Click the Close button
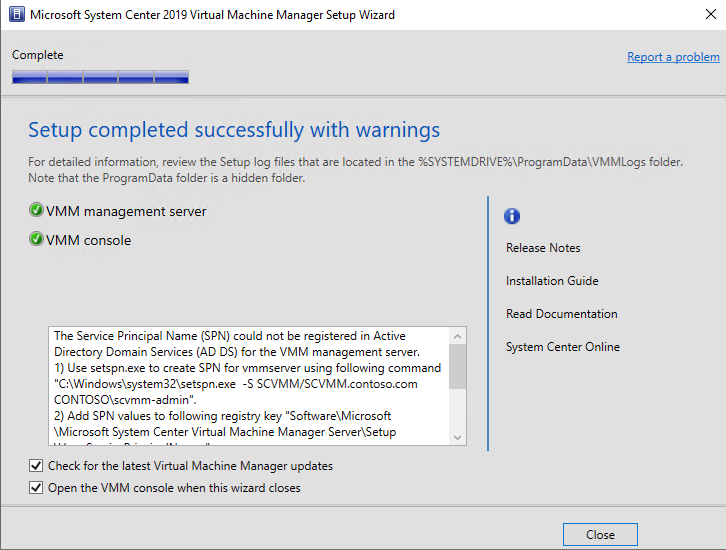This screenshot has height=550, width=726. pos(600,535)
